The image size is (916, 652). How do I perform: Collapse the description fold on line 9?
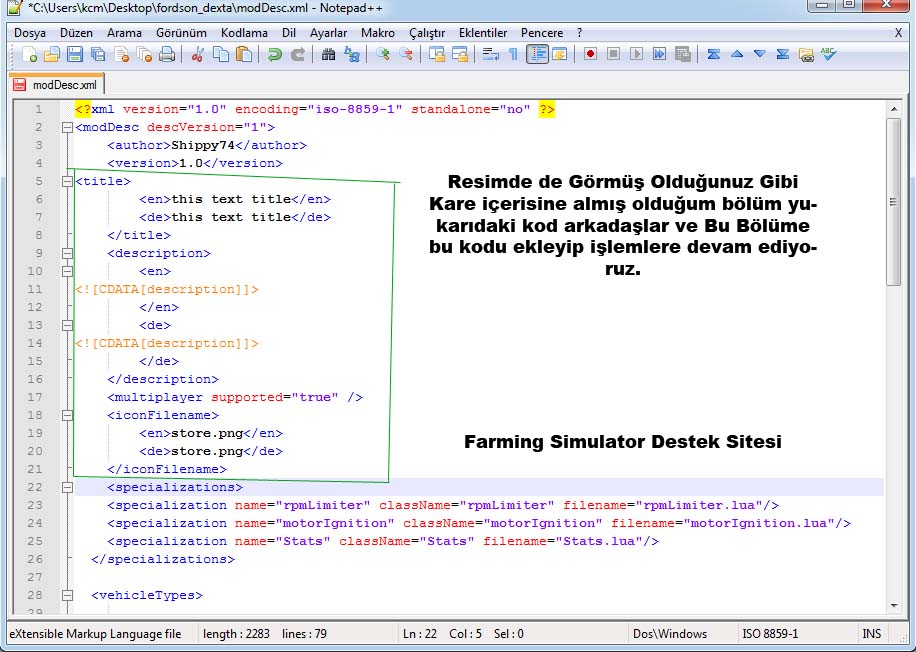(x=66, y=254)
